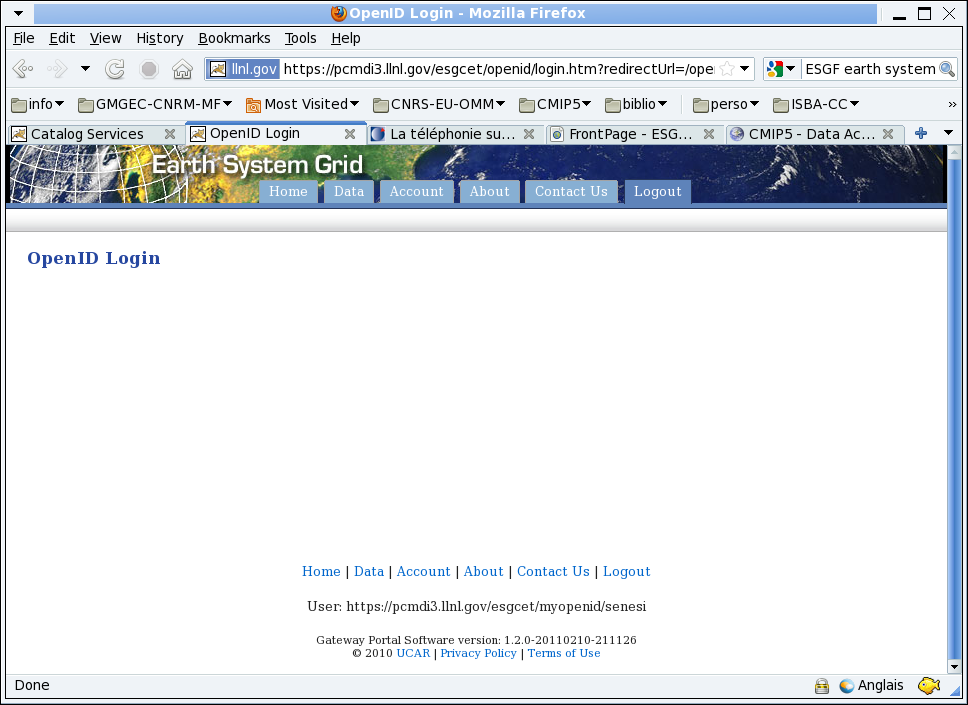Screen dimensions: 968x705
Task: Open a new tab with plus icon
Action: (x=921, y=133)
